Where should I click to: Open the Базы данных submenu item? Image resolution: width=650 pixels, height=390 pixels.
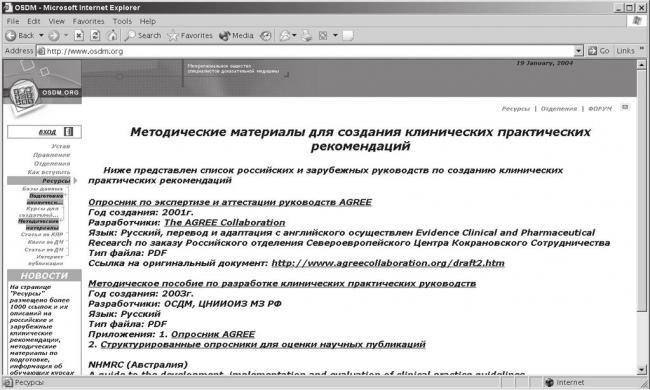(42, 189)
